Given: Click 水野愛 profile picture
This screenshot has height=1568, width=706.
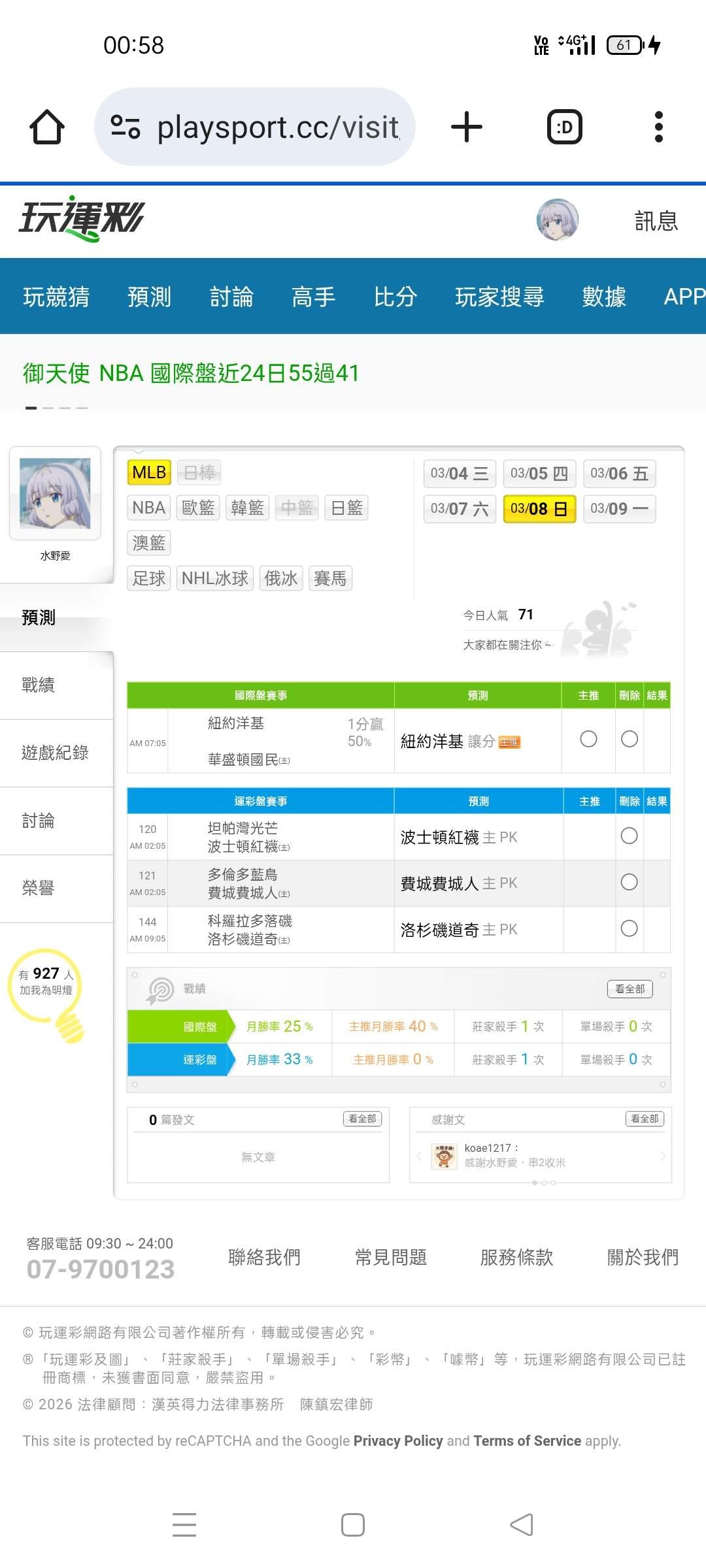Looking at the screenshot, I should [55, 493].
